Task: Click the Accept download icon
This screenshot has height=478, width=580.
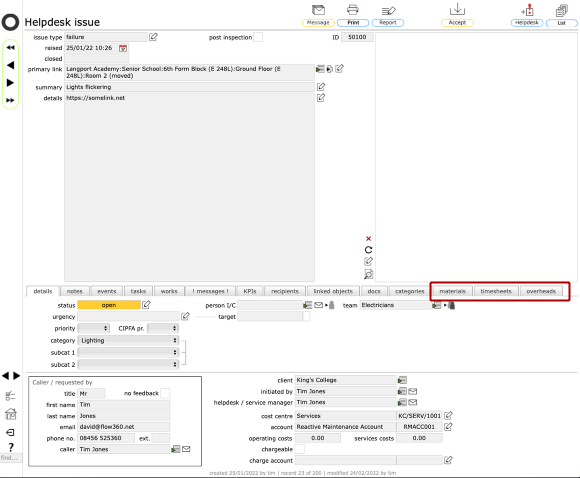Action: (x=457, y=9)
